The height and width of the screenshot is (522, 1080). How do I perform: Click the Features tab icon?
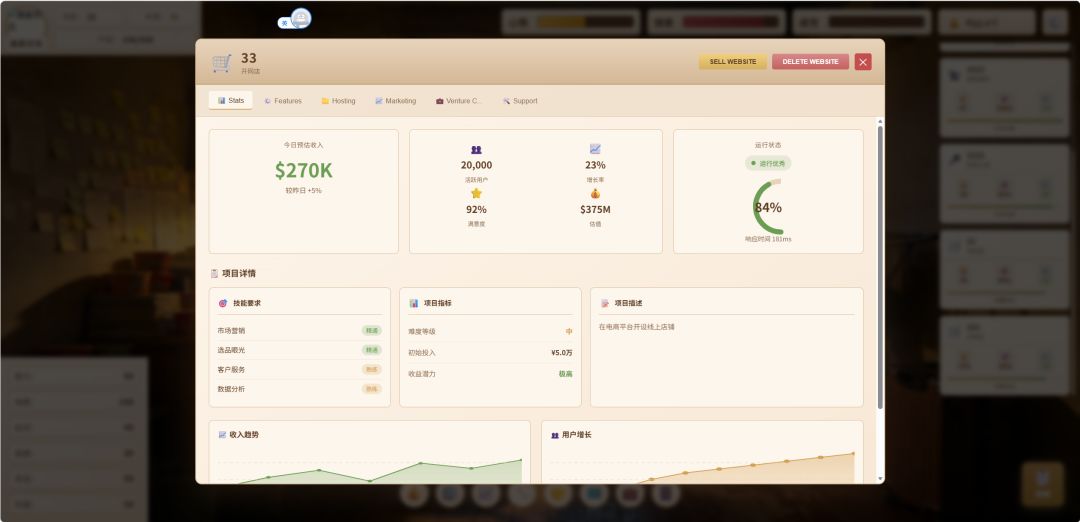tap(268, 101)
